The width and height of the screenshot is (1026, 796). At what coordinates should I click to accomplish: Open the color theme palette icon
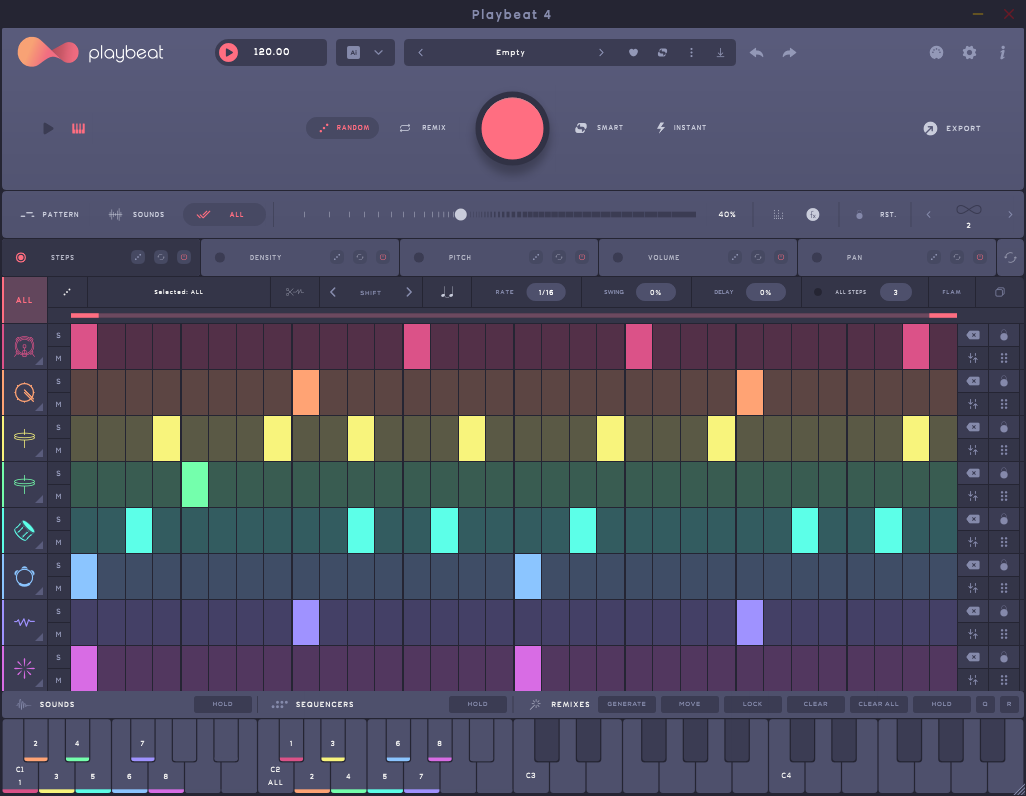936,52
